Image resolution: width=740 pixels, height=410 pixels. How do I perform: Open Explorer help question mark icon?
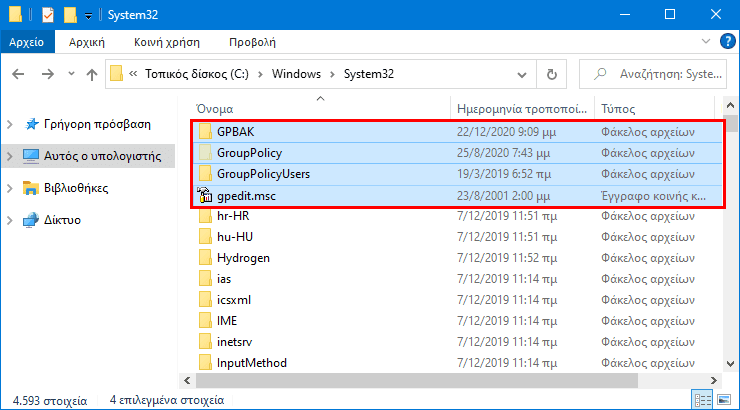727,42
